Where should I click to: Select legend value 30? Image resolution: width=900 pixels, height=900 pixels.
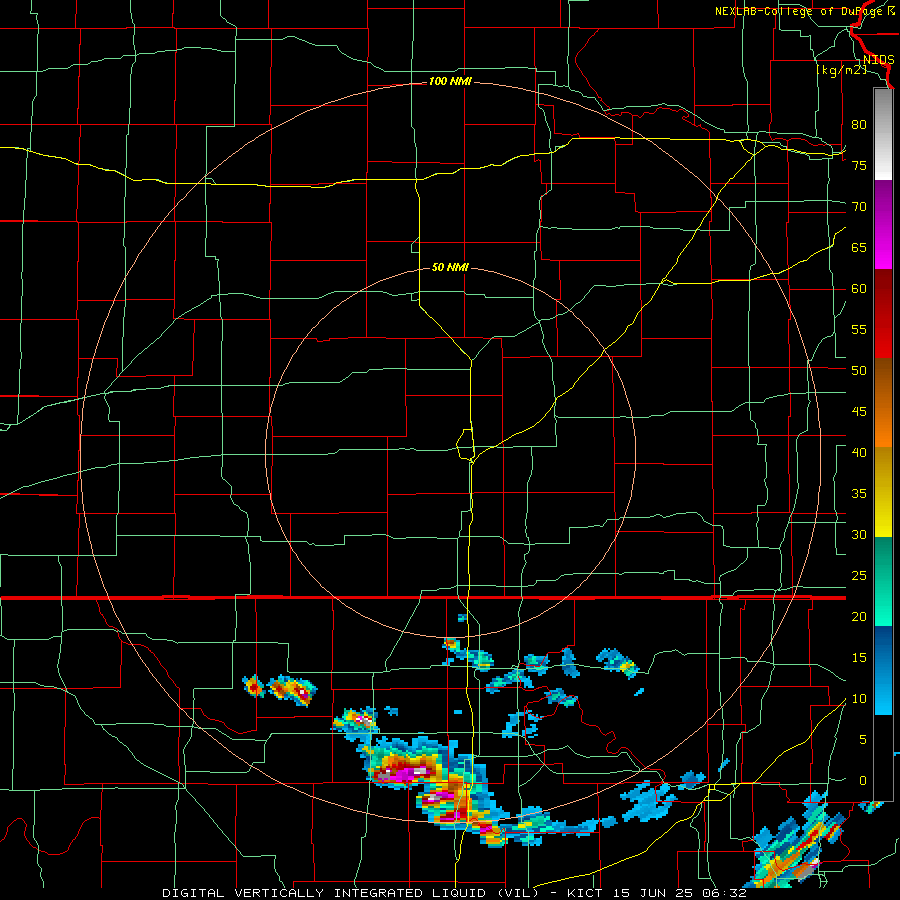pos(859,534)
